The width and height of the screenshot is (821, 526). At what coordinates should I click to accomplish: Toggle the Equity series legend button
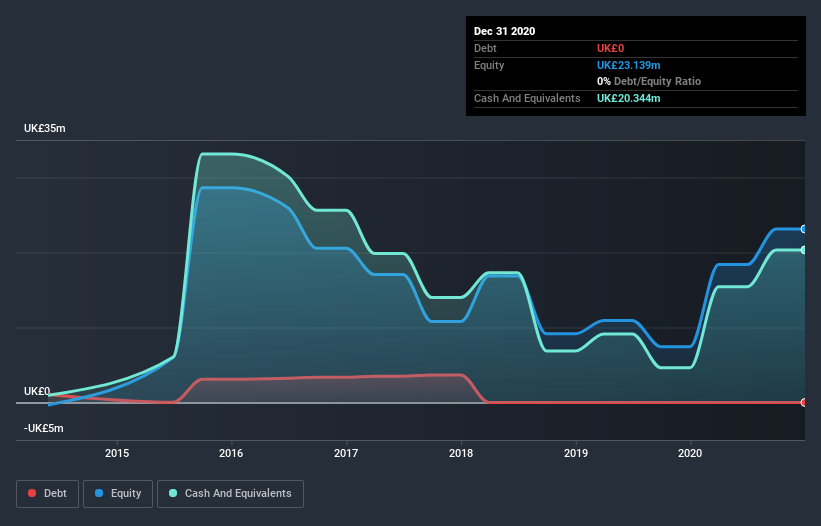118,494
